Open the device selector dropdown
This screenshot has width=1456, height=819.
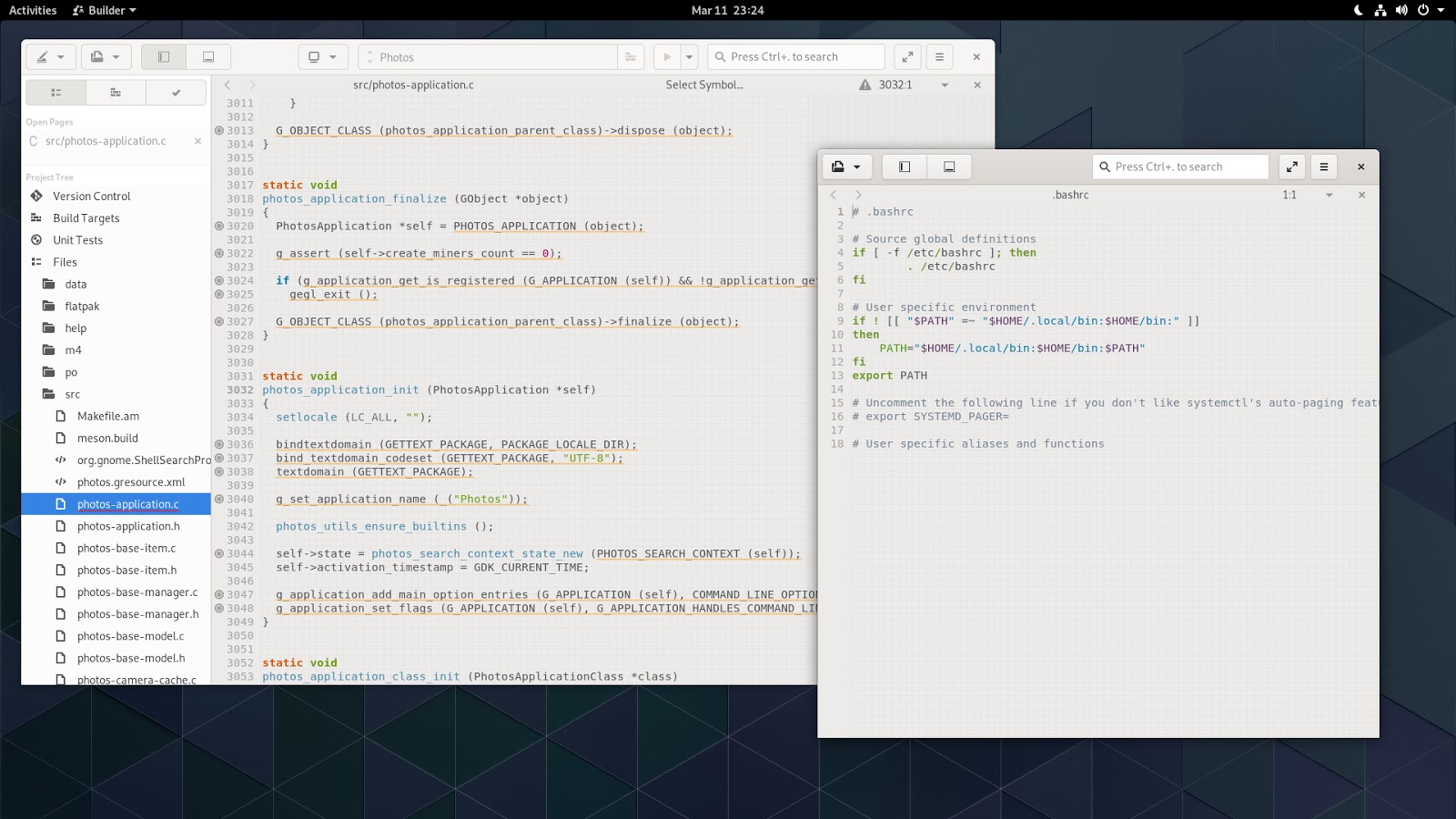323,56
